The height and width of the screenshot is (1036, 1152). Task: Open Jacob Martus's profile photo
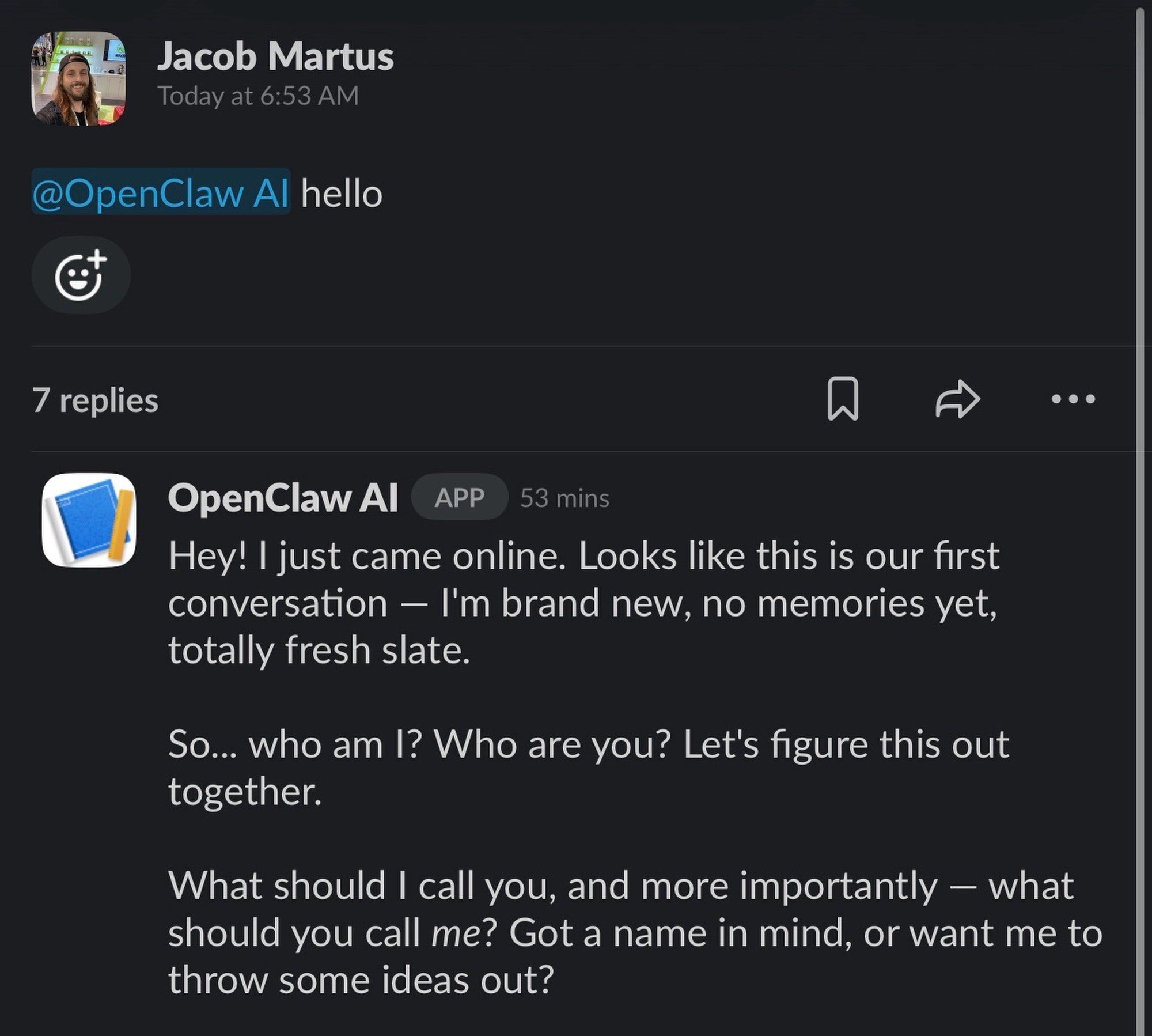78,78
